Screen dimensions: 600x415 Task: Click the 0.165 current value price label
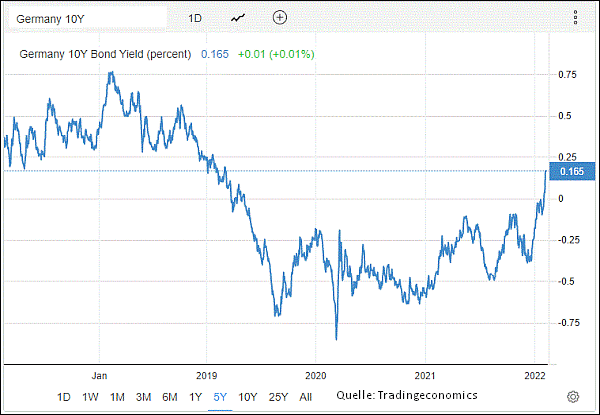tap(572, 171)
